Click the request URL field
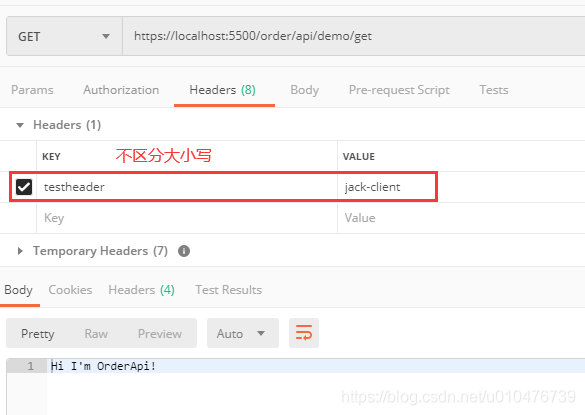Viewport: 585px width, 415px height. [354, 36]
